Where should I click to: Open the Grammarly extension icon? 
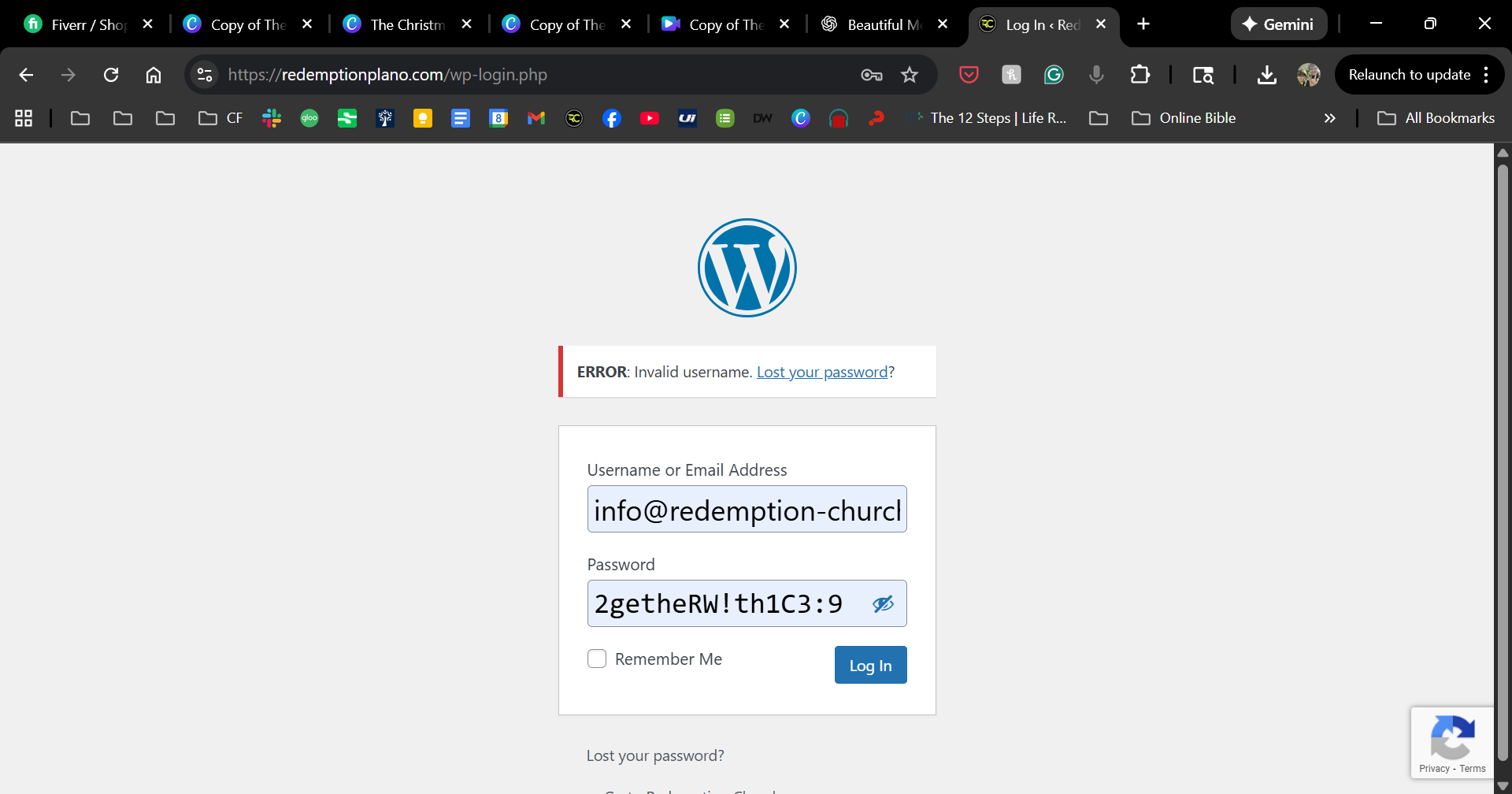tap(1054, 75)
